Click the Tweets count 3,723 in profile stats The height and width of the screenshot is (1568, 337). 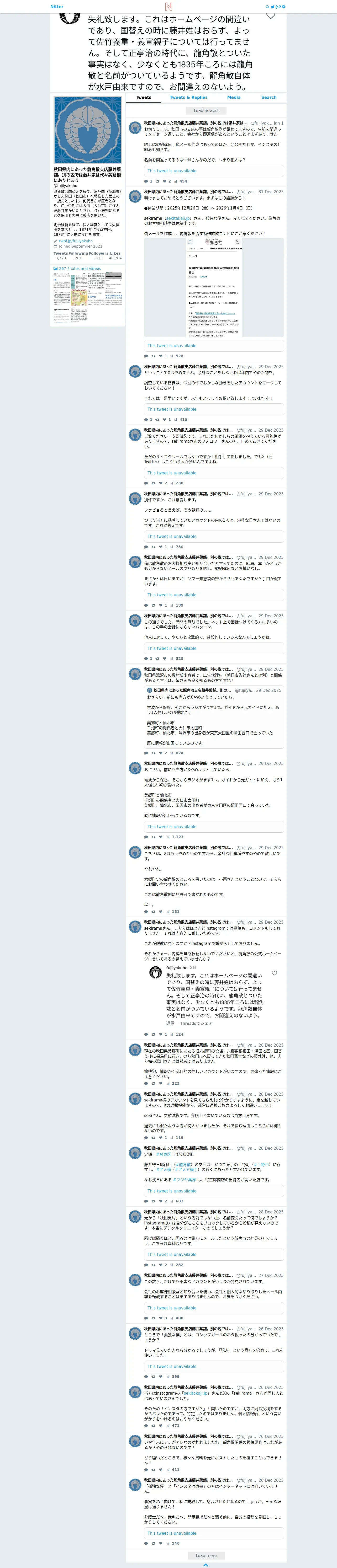click(x=60, y=258)
